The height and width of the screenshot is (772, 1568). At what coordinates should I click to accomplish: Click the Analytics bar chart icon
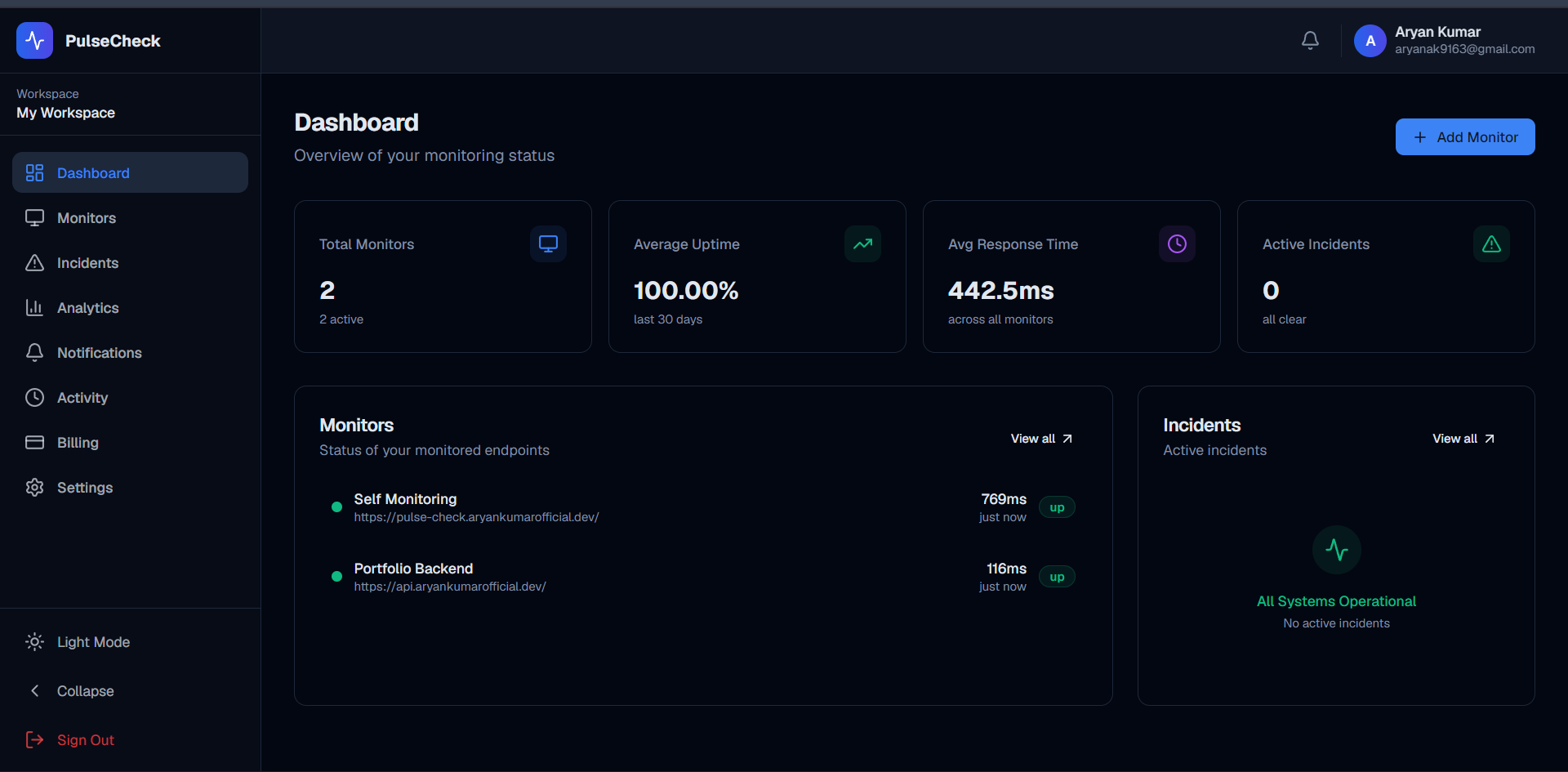click(34, 307)
